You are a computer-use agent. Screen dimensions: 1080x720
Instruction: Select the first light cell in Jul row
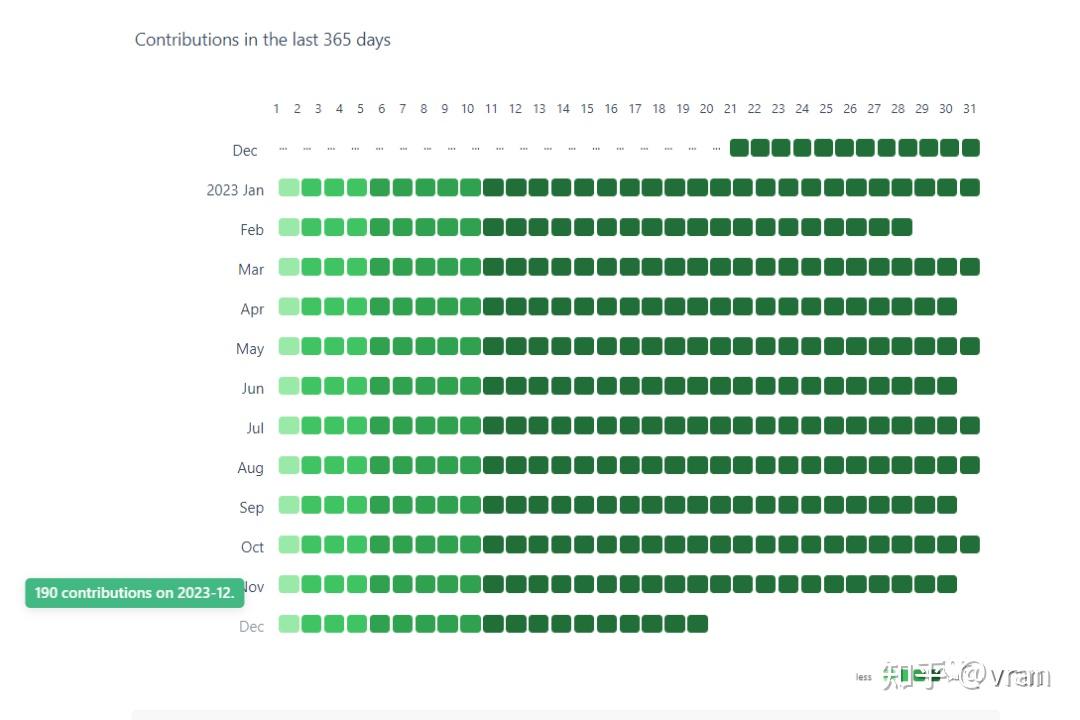pos(289,426)
